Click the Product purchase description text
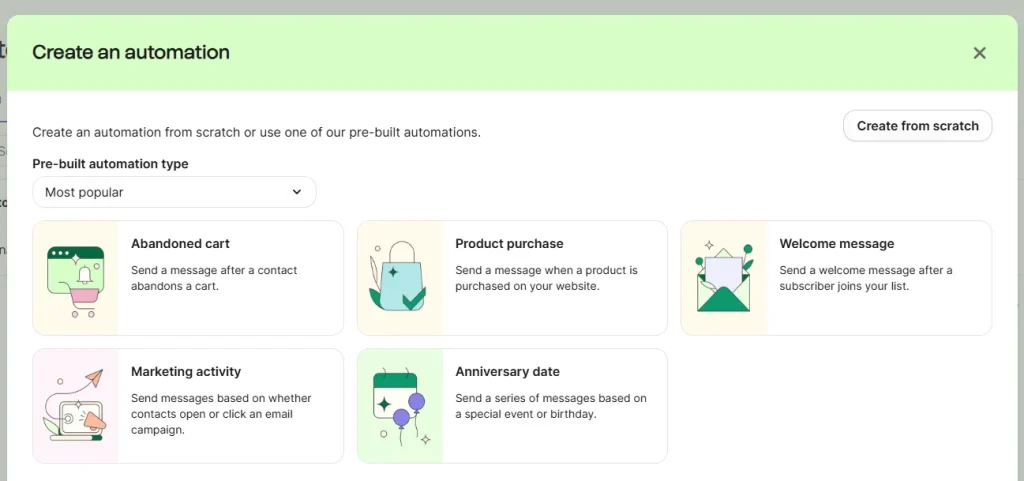Viewport: 1024px width, 481px height. point(546,278)
